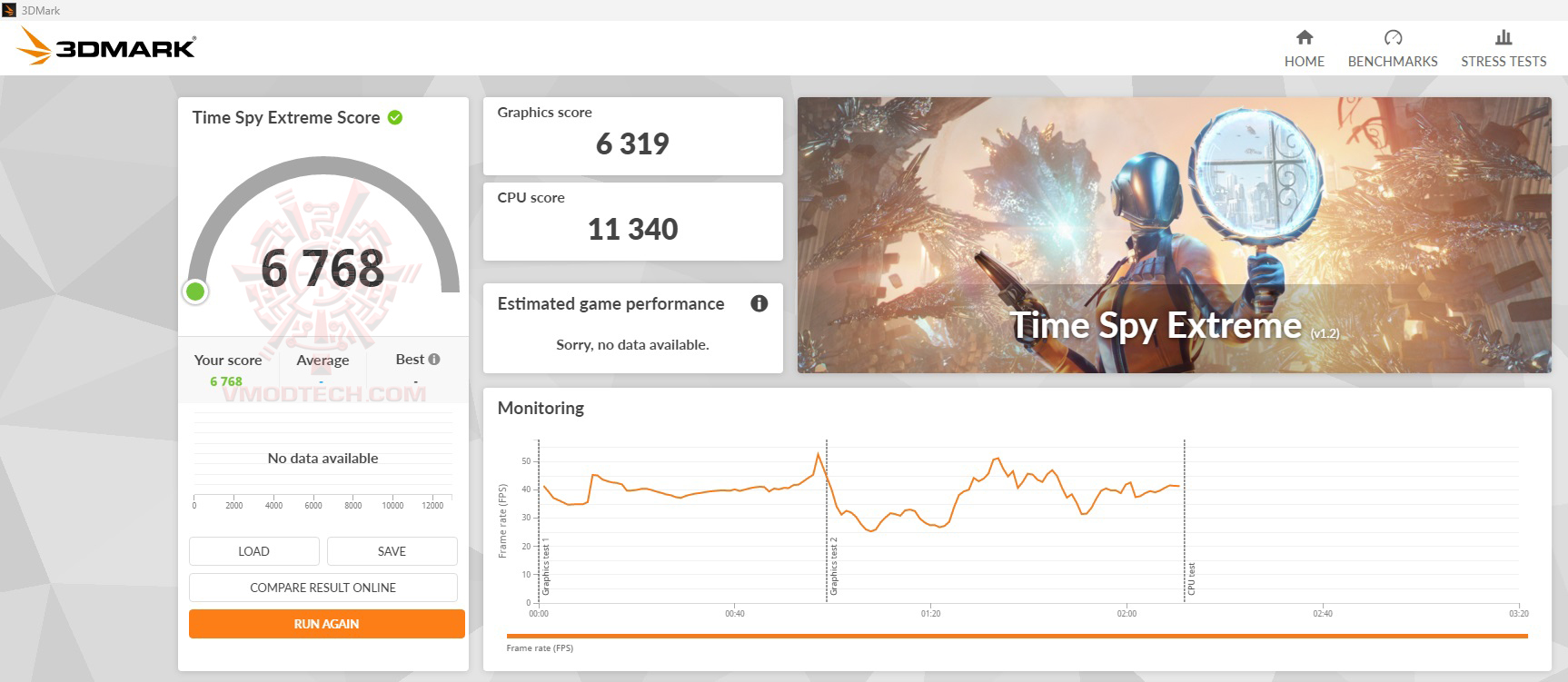Click the 00:40 time axis label

pos(734,614)
